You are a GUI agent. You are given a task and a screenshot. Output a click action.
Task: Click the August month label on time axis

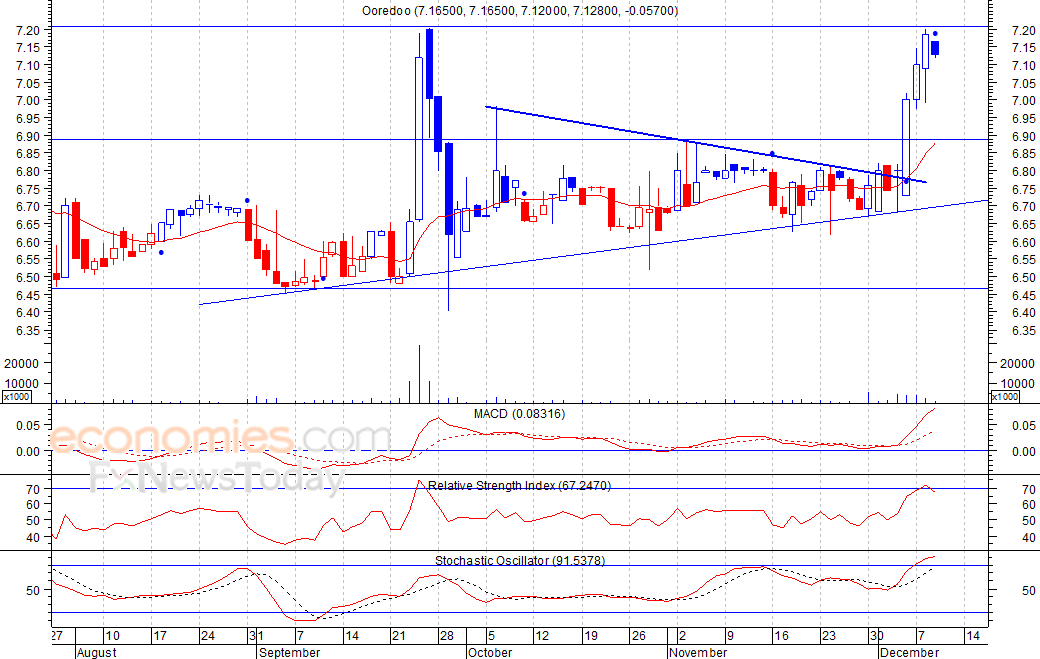(x=97, y=652)
